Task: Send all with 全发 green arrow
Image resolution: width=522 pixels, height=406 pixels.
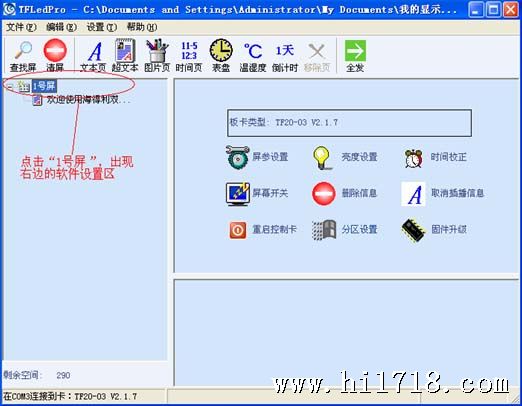Action: (355, 55)
